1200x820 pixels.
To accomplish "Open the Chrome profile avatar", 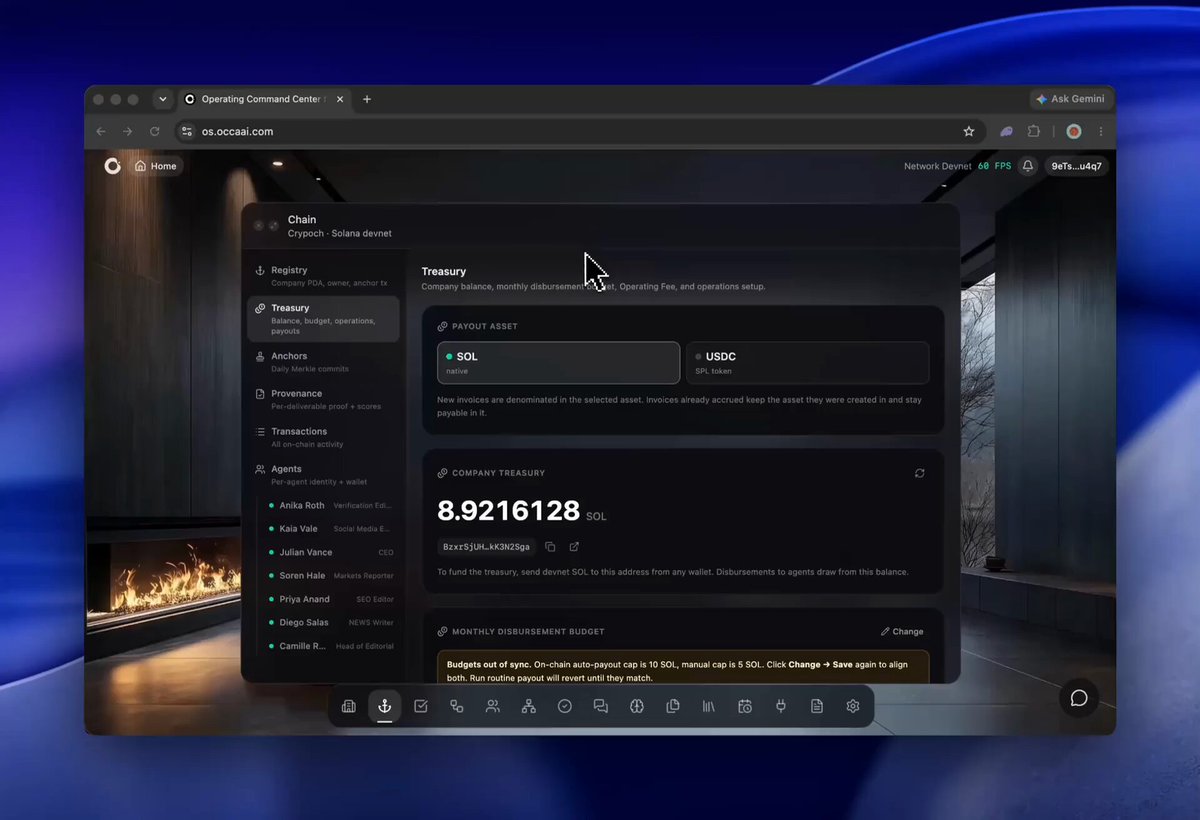I will pyautogui.click(x=1074, y=131).
